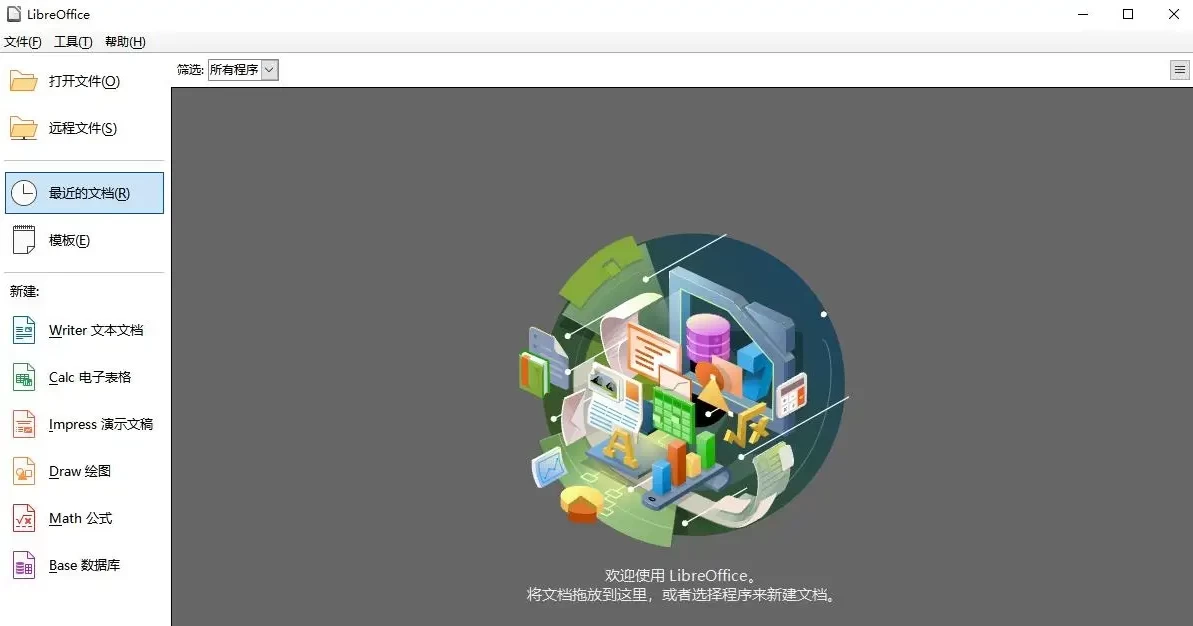Image resolution: width=1193 pixels, height=626 pixels.
Task: Expand the 所有程序 program filter list
Action: pyautogui.click(x=235, y=70)
